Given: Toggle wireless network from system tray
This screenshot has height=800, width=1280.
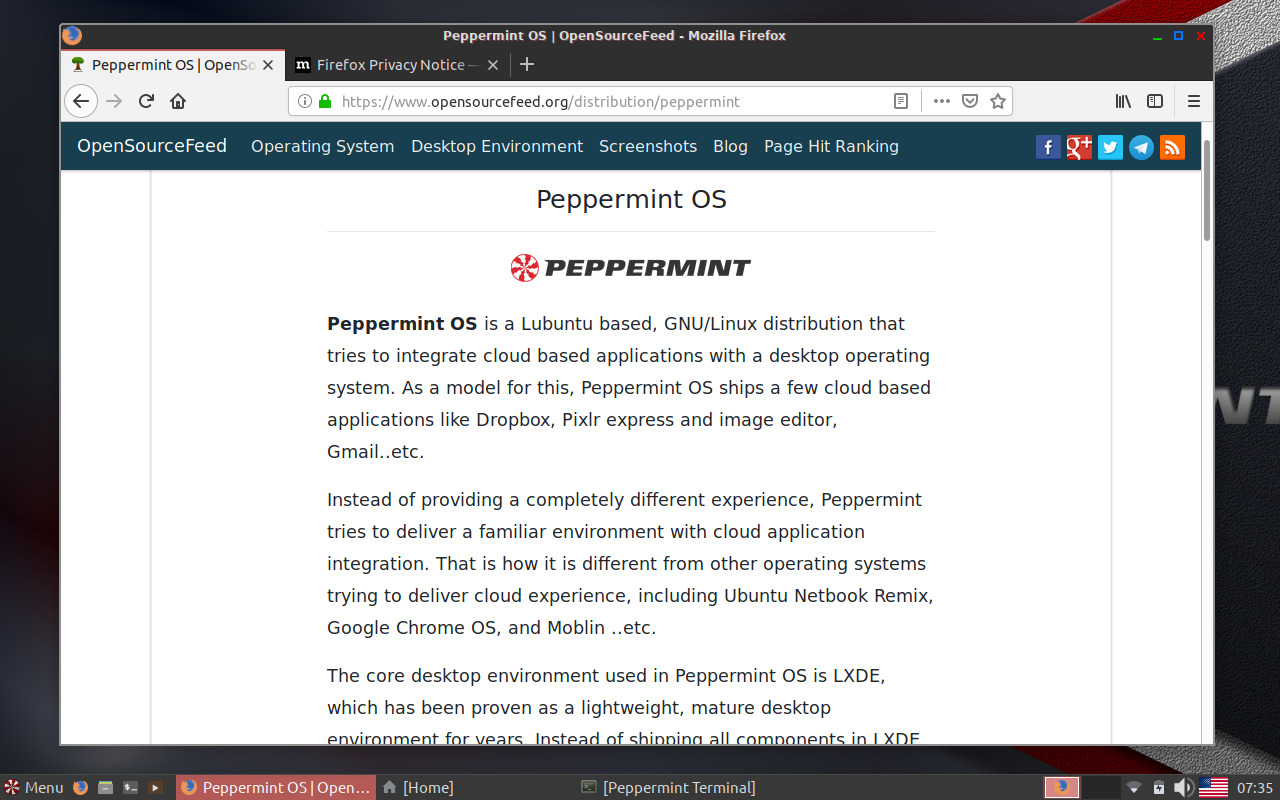Looking at the screenshot, I should pos(1133,787).
